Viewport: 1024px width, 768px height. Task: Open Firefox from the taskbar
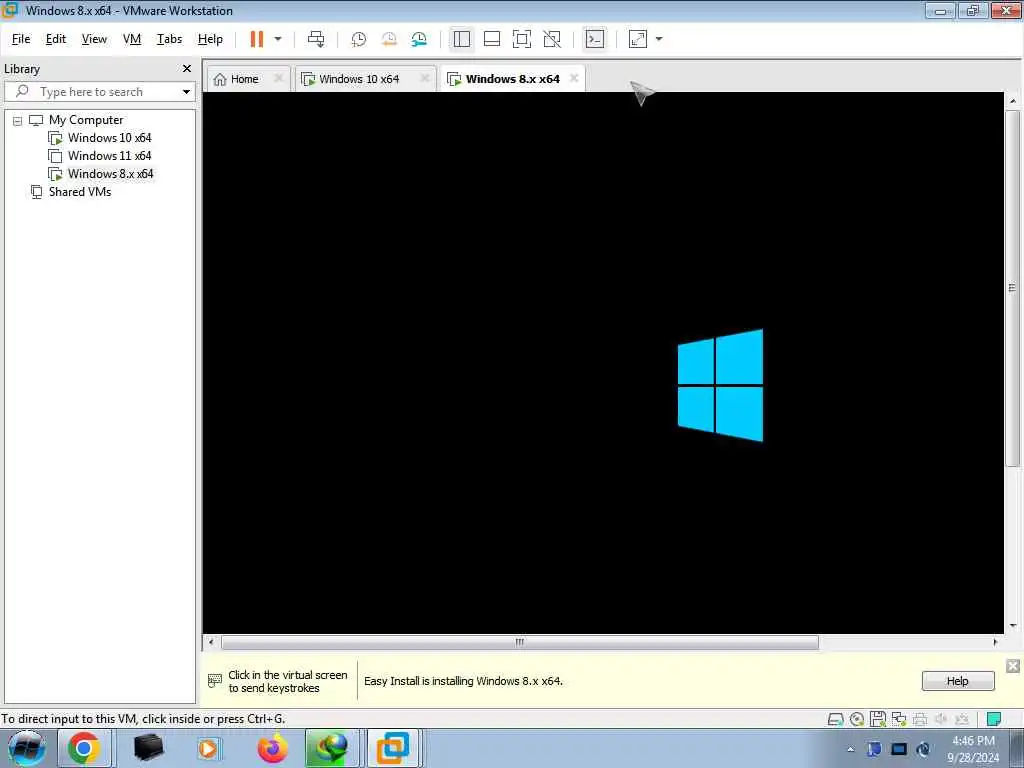(x=272, y=748)
